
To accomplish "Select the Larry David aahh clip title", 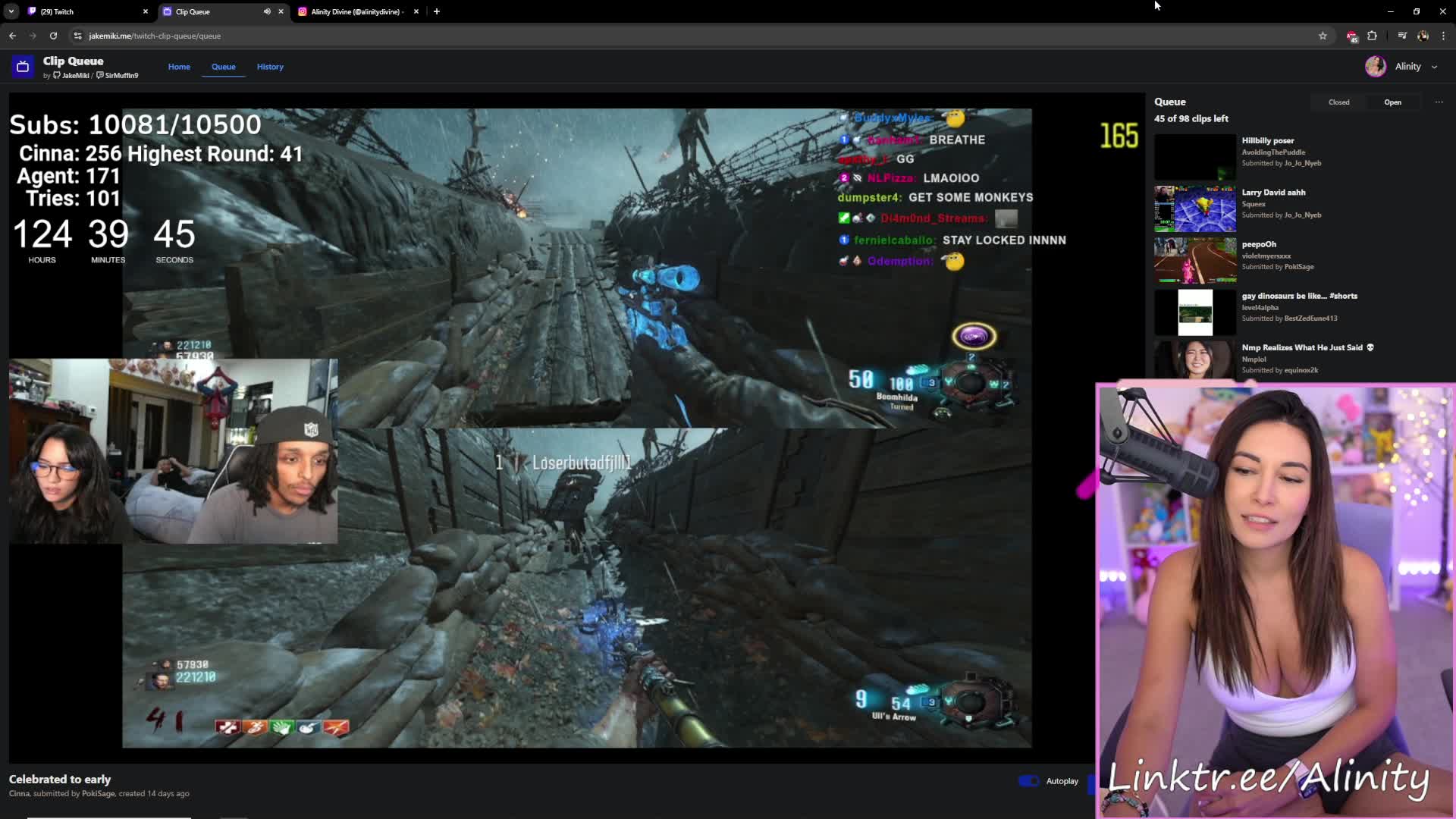I will point(1273,193).
